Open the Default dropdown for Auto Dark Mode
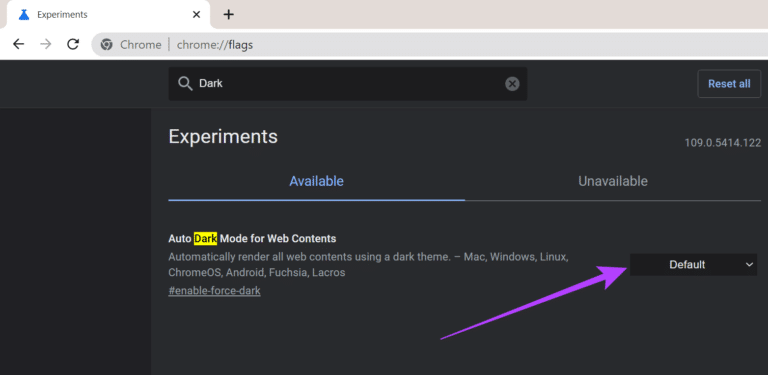 (693, 264)
